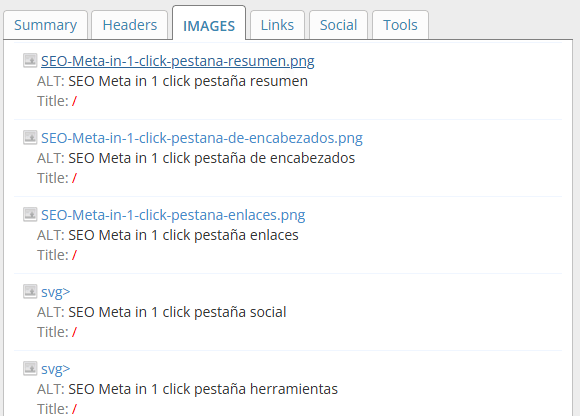Click image icon for the pestaña herramientas entry
Screen dimensions: 580x416
click(30, 368)
